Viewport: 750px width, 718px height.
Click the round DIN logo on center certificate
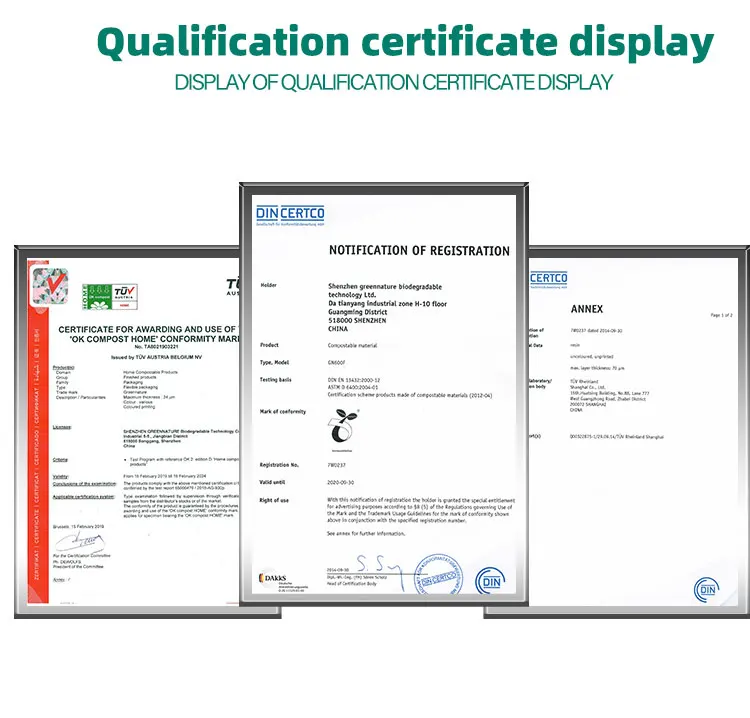(490, 581)
